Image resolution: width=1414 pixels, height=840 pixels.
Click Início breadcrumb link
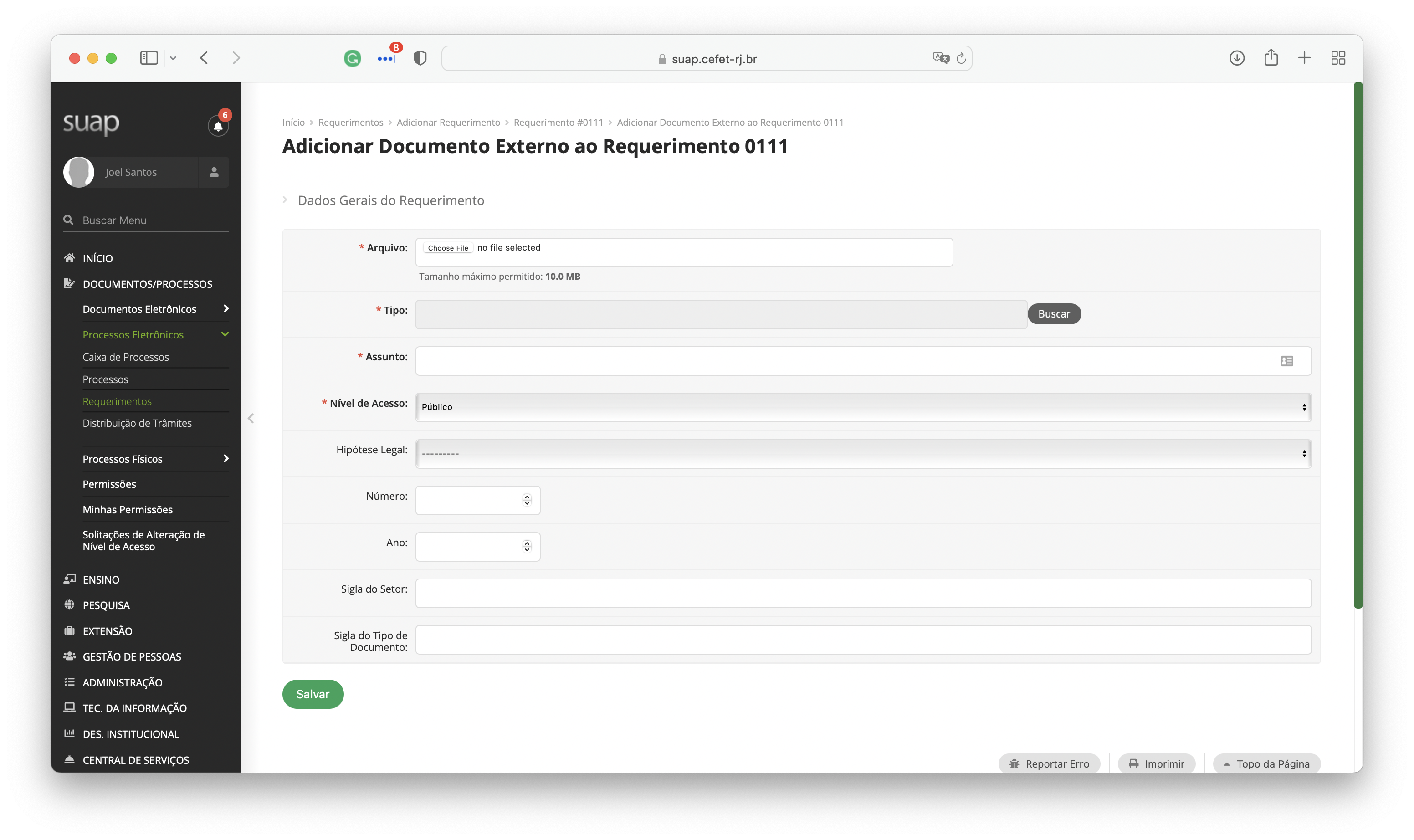293,122
